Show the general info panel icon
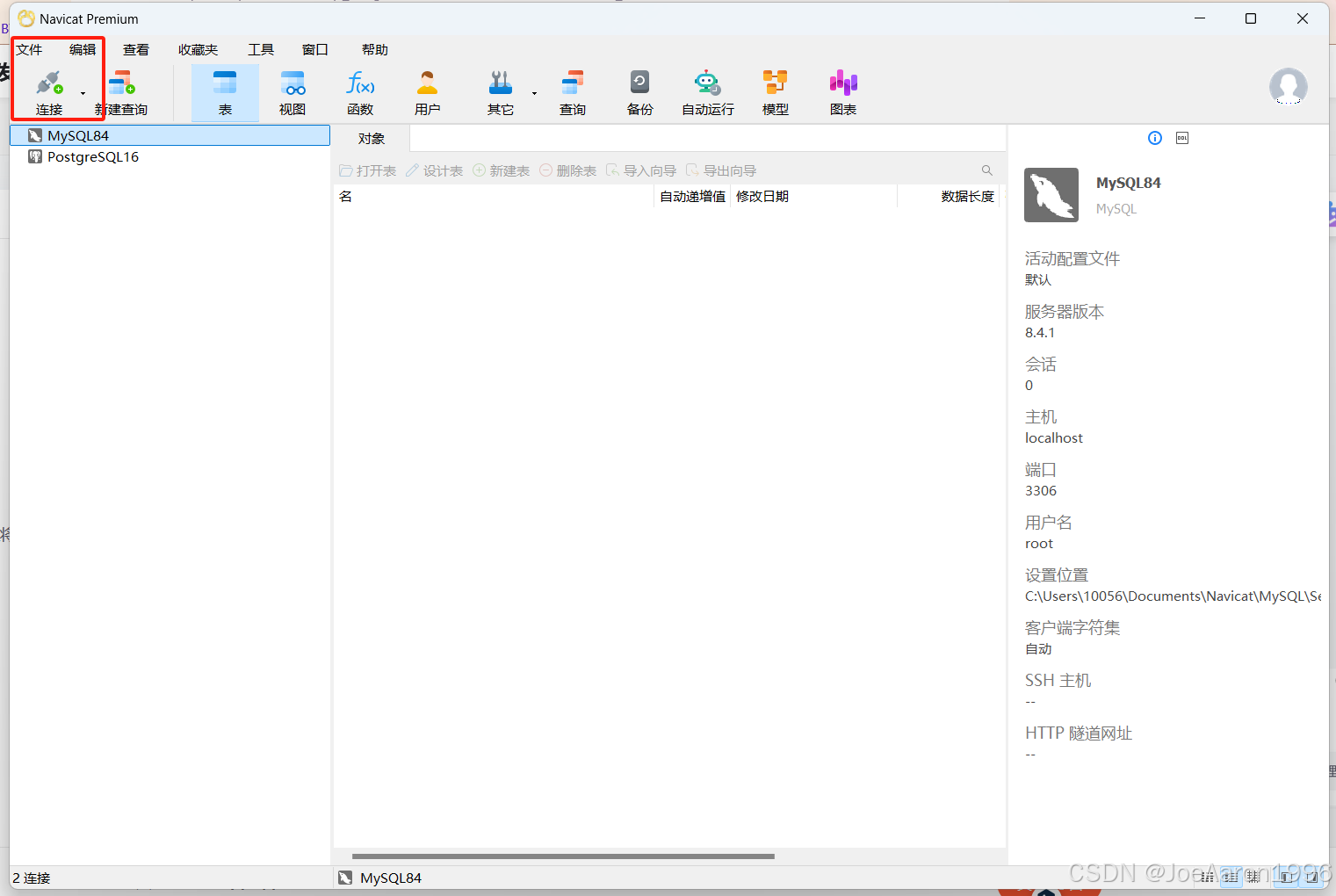Viewport: 1336px width, 896px height. [1155, 138]
